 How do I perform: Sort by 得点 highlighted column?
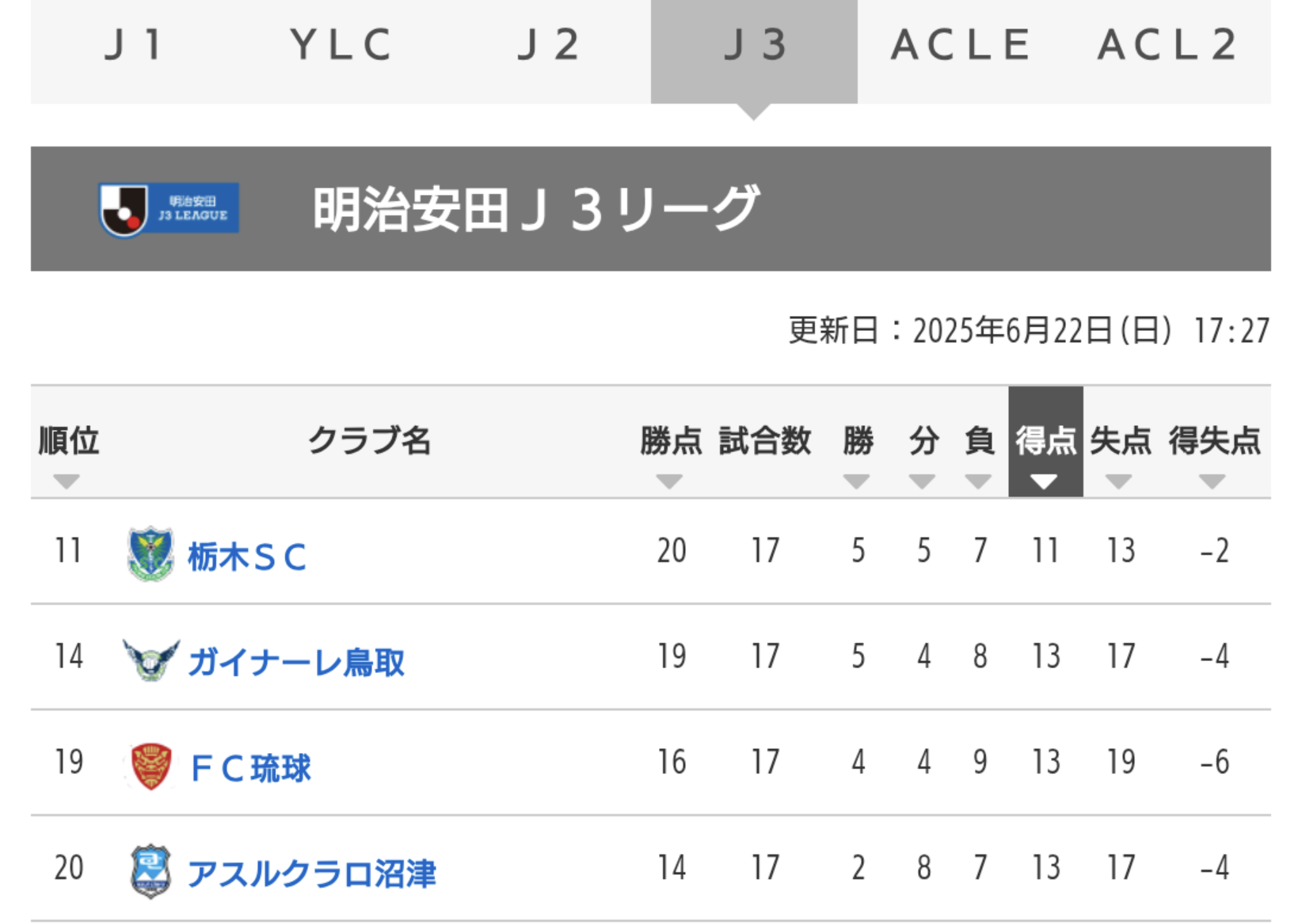tap(1045, 442)
